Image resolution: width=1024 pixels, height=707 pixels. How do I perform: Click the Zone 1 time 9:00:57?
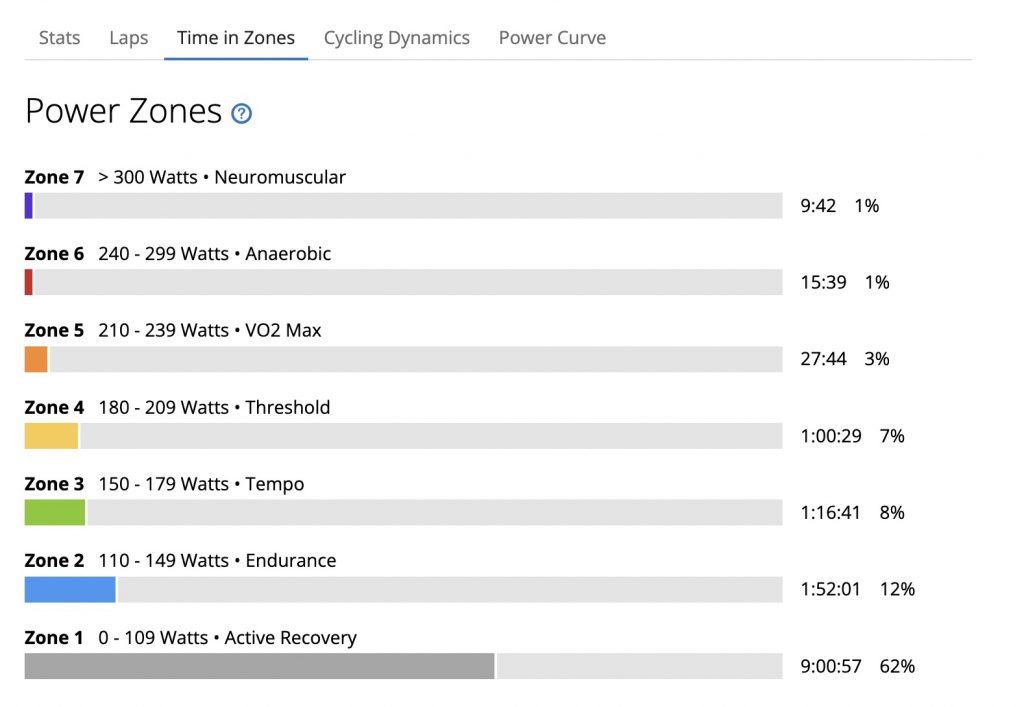(831, 666)
